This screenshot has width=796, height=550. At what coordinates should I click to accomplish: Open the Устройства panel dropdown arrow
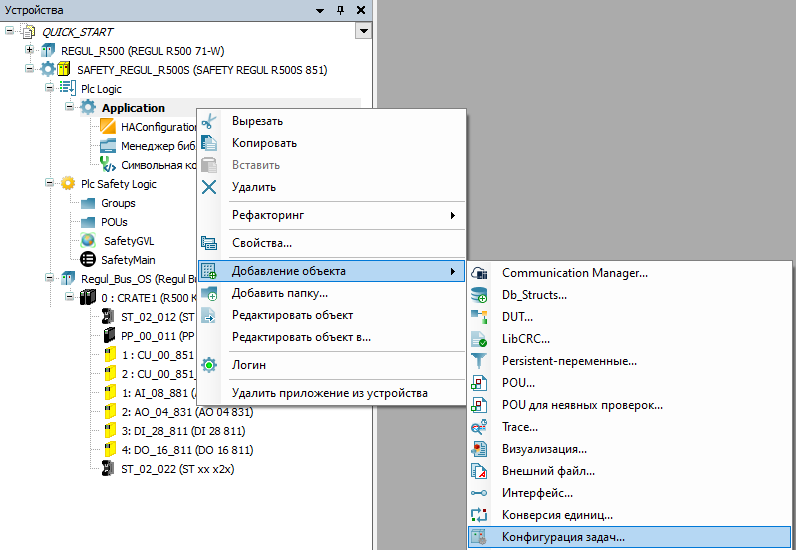321,10
